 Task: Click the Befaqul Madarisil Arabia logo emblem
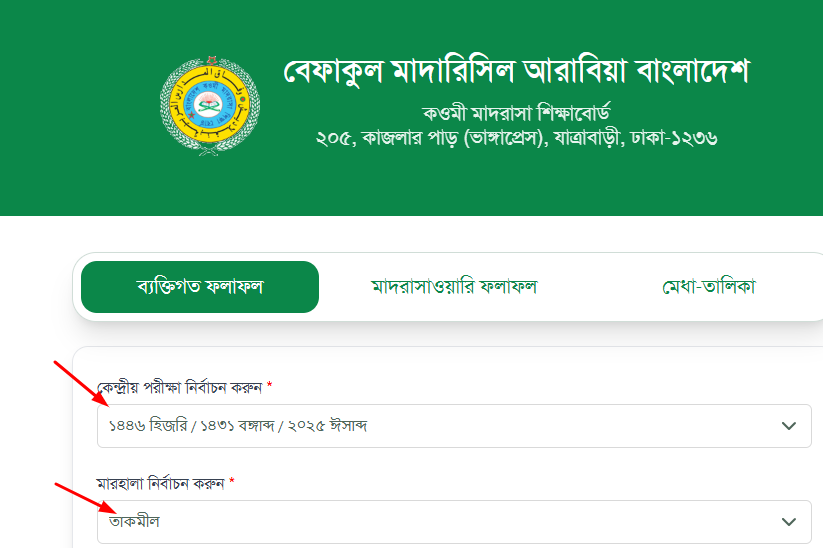click(210, 106)
